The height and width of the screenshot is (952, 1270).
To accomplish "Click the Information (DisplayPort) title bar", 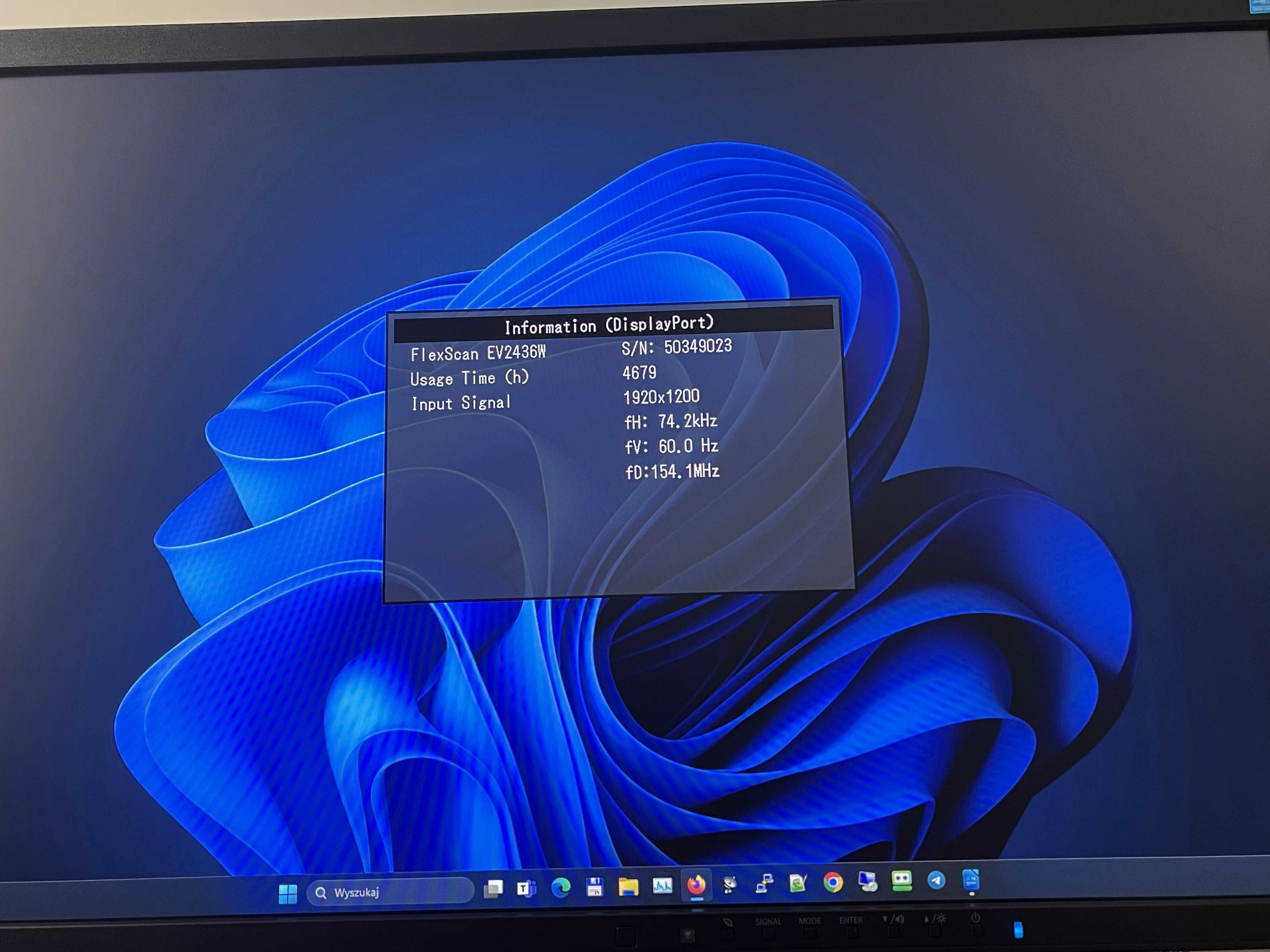I will (x=613, y=324).
